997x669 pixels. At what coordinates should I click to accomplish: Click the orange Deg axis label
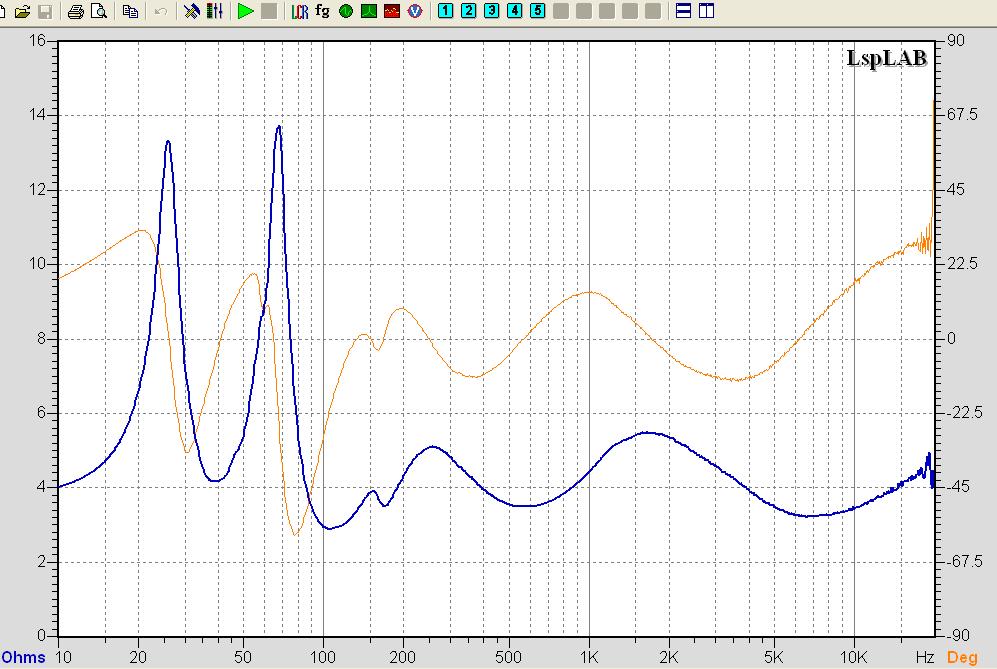(962, 658)
